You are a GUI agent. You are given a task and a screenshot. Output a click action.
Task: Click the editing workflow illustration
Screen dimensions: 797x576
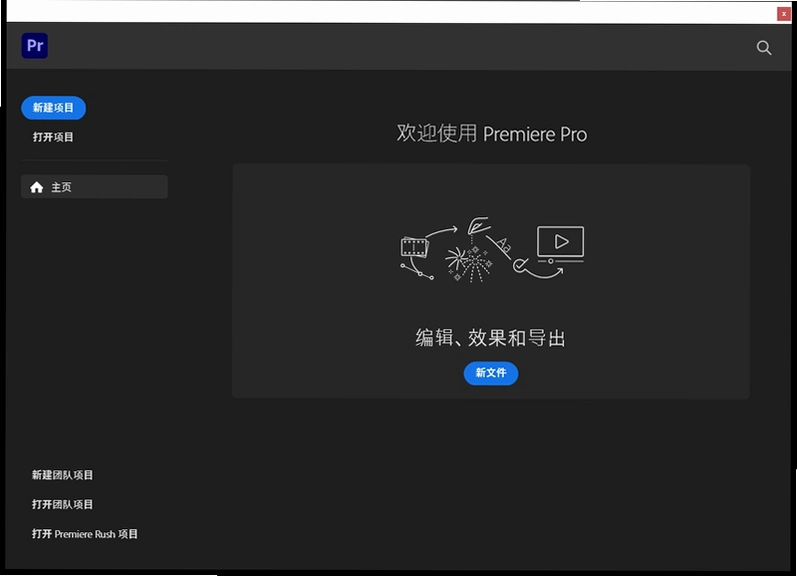(x=492, y=249)
